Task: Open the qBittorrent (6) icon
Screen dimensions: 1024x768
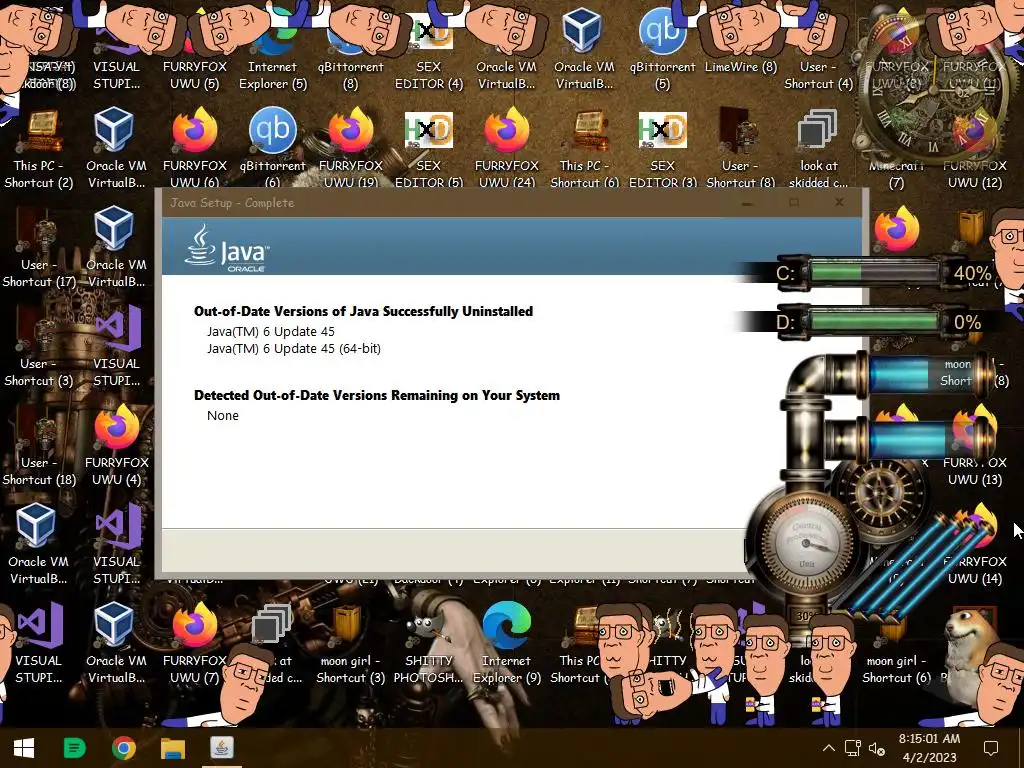Action: click(272, 150)
